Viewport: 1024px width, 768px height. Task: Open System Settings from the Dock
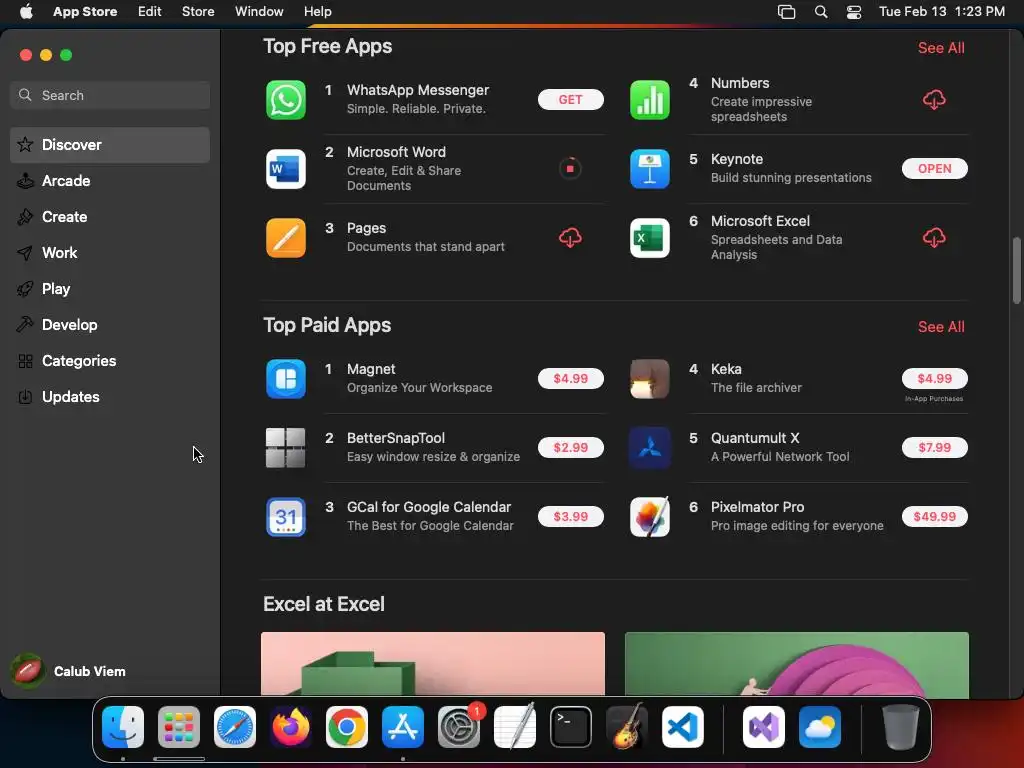point(459,727)
